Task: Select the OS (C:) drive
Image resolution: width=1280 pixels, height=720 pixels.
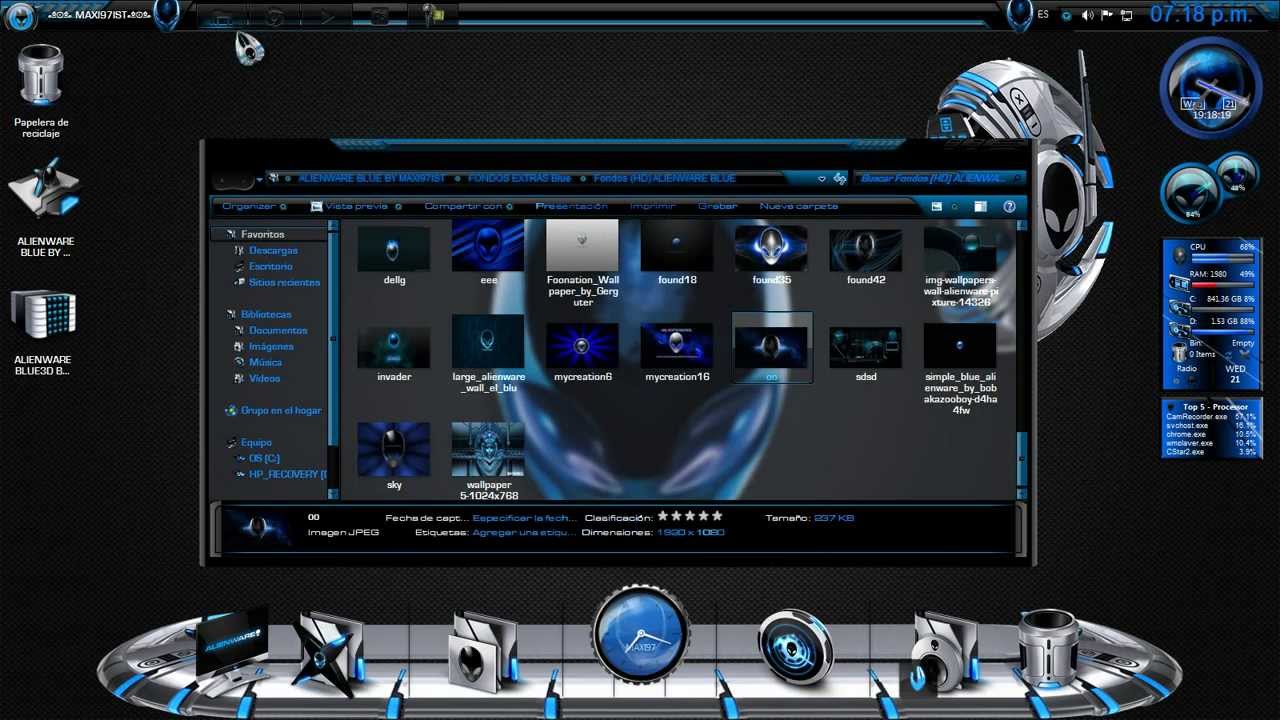Action: 264,458
